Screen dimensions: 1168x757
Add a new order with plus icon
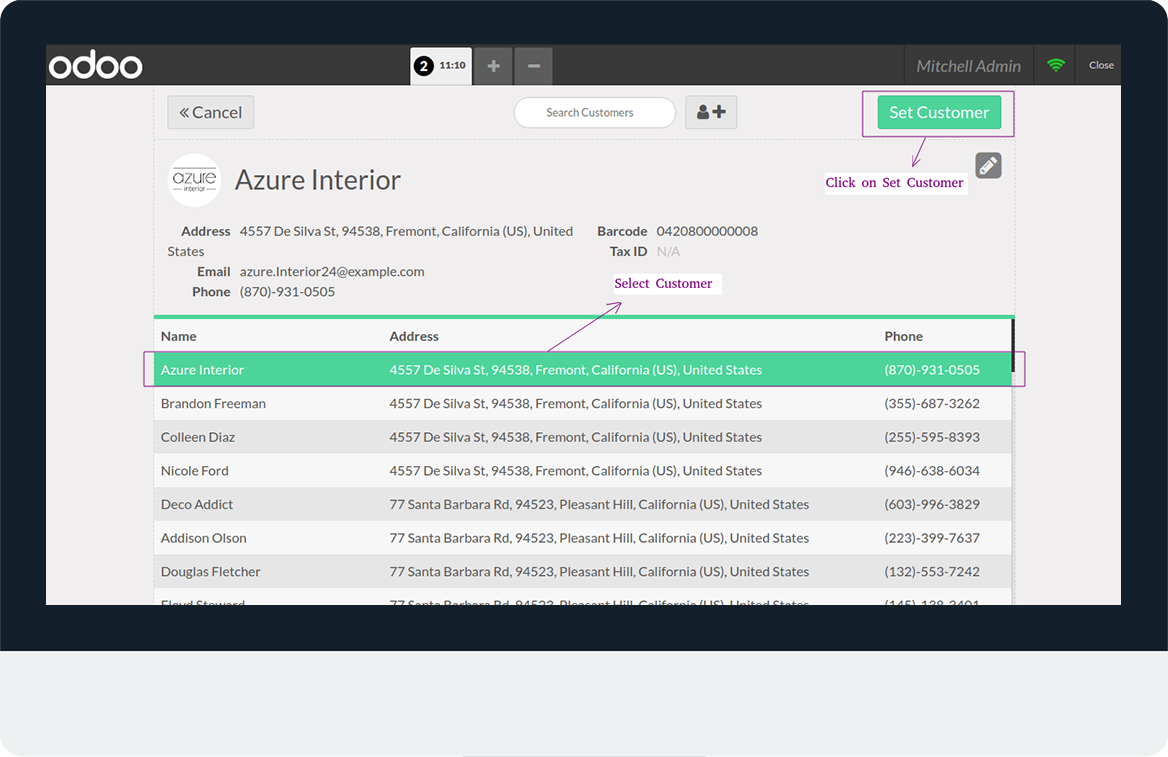[493, 66]
